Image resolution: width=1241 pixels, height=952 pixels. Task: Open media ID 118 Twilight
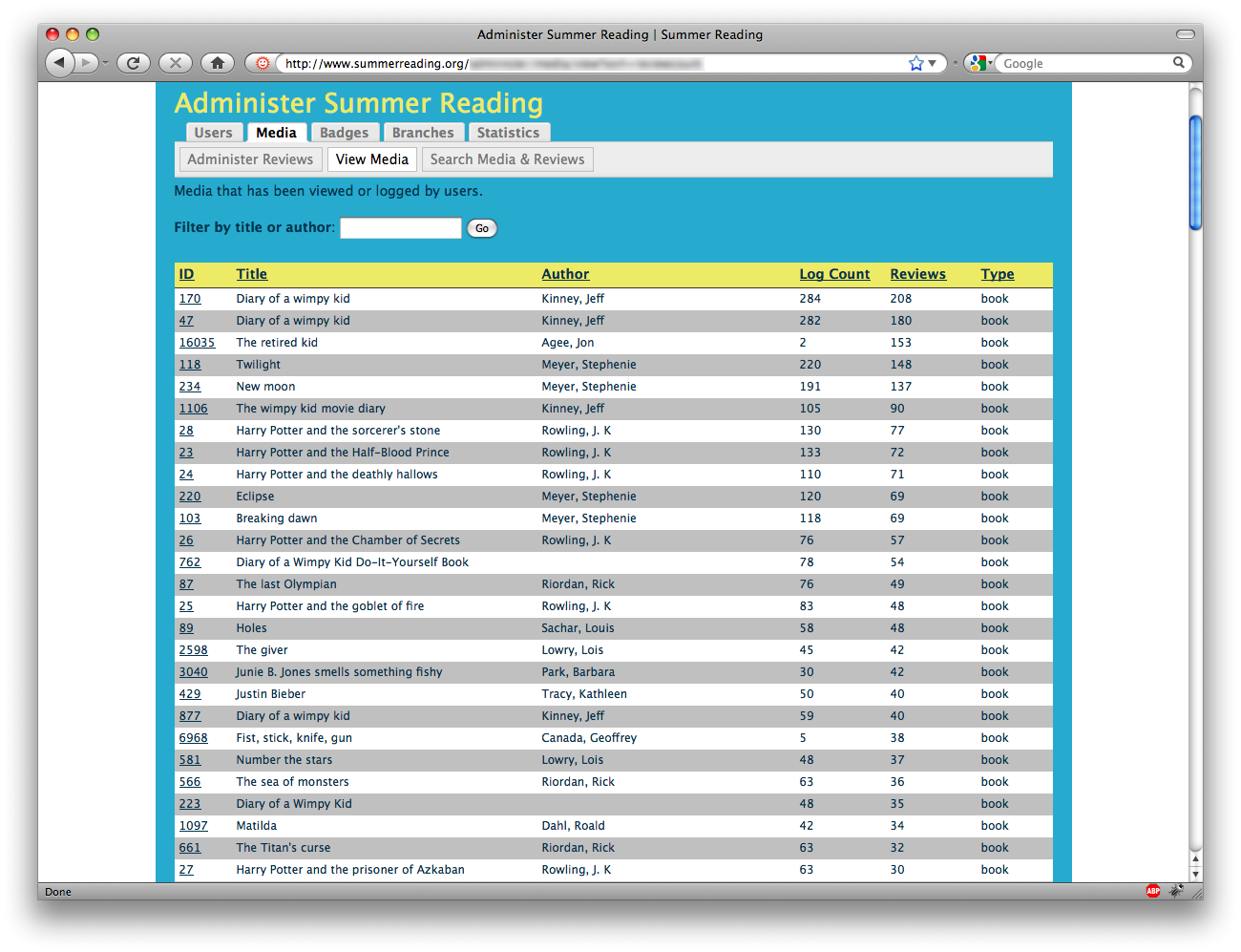click(x=190, y=365)
